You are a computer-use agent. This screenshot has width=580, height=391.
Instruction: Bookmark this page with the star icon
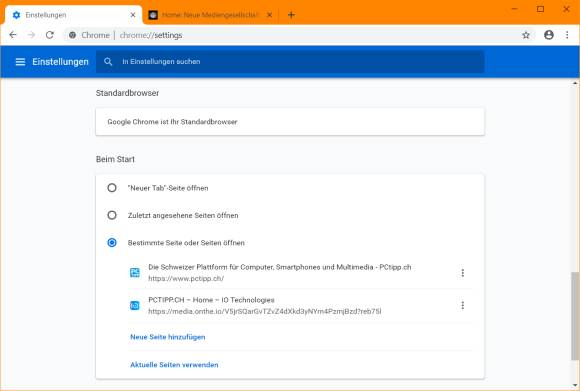coord(526,35)
